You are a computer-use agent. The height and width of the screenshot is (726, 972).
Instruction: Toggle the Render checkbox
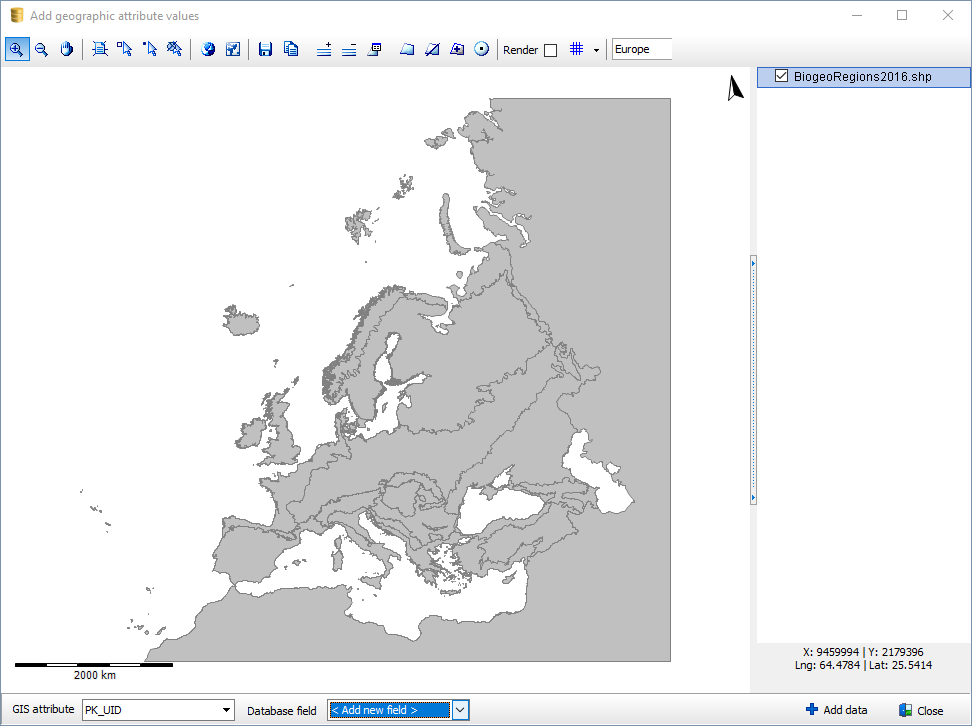pyautogui.click(x=550, y=50)
